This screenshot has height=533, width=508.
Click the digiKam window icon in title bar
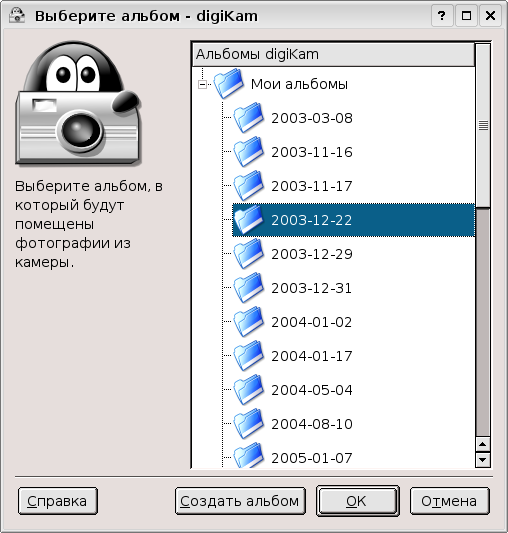click(x=17, y=16)
